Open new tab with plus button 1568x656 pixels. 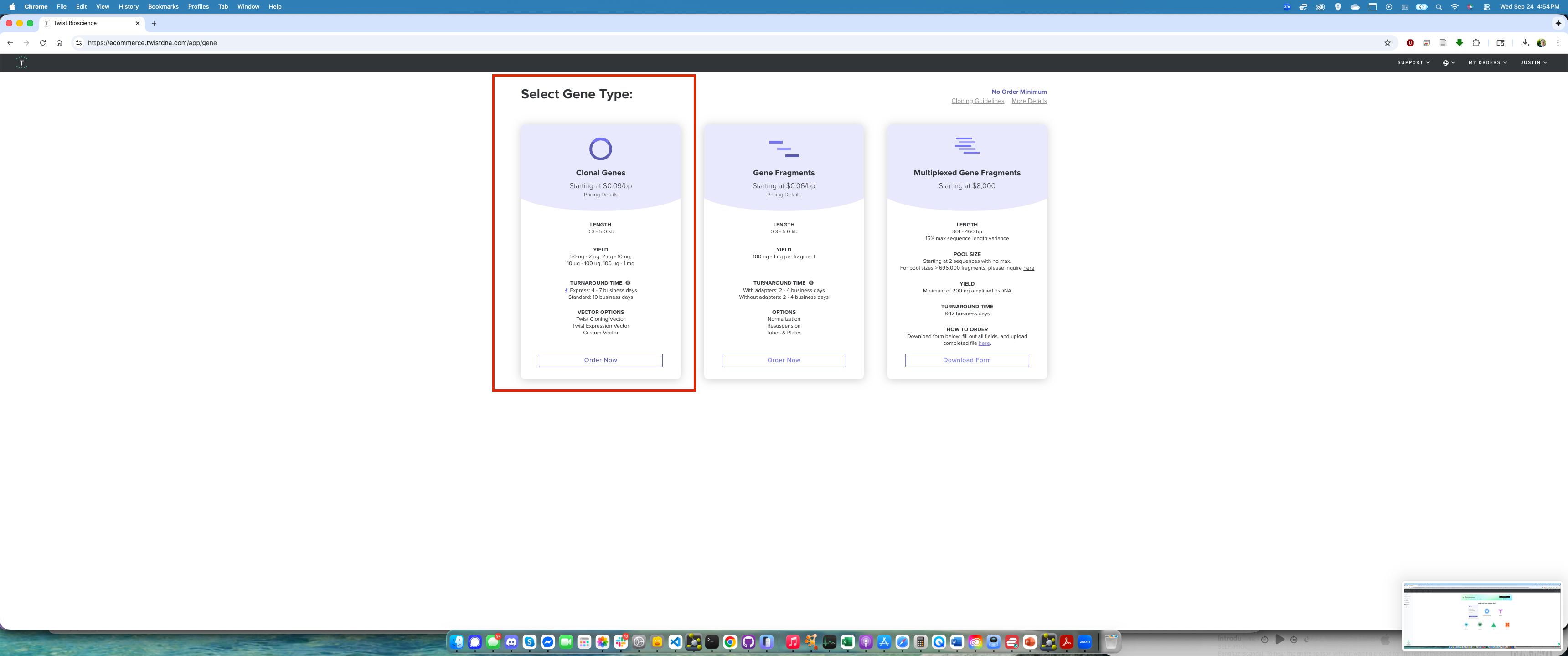pyautogui.click(x=154, y=23)
